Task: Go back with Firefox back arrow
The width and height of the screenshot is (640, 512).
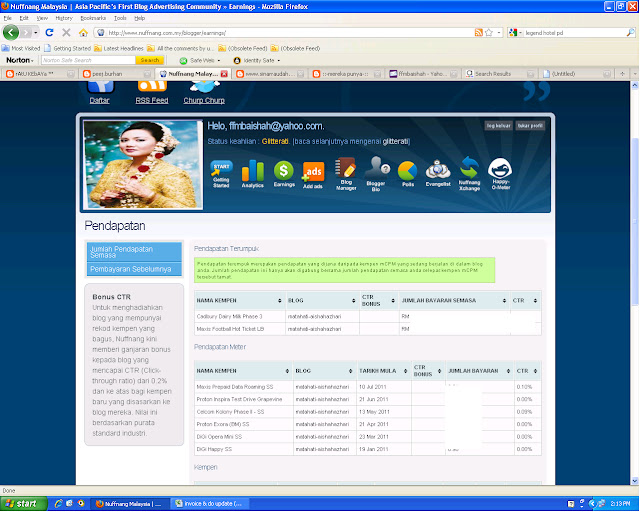Action: pyautogui.click(x=11, y=32)
